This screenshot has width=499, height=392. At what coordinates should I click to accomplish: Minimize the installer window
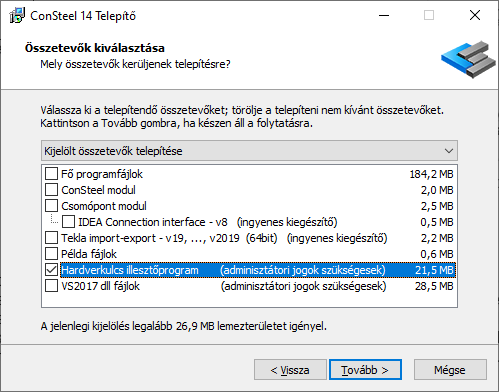(x=384, y=15)
